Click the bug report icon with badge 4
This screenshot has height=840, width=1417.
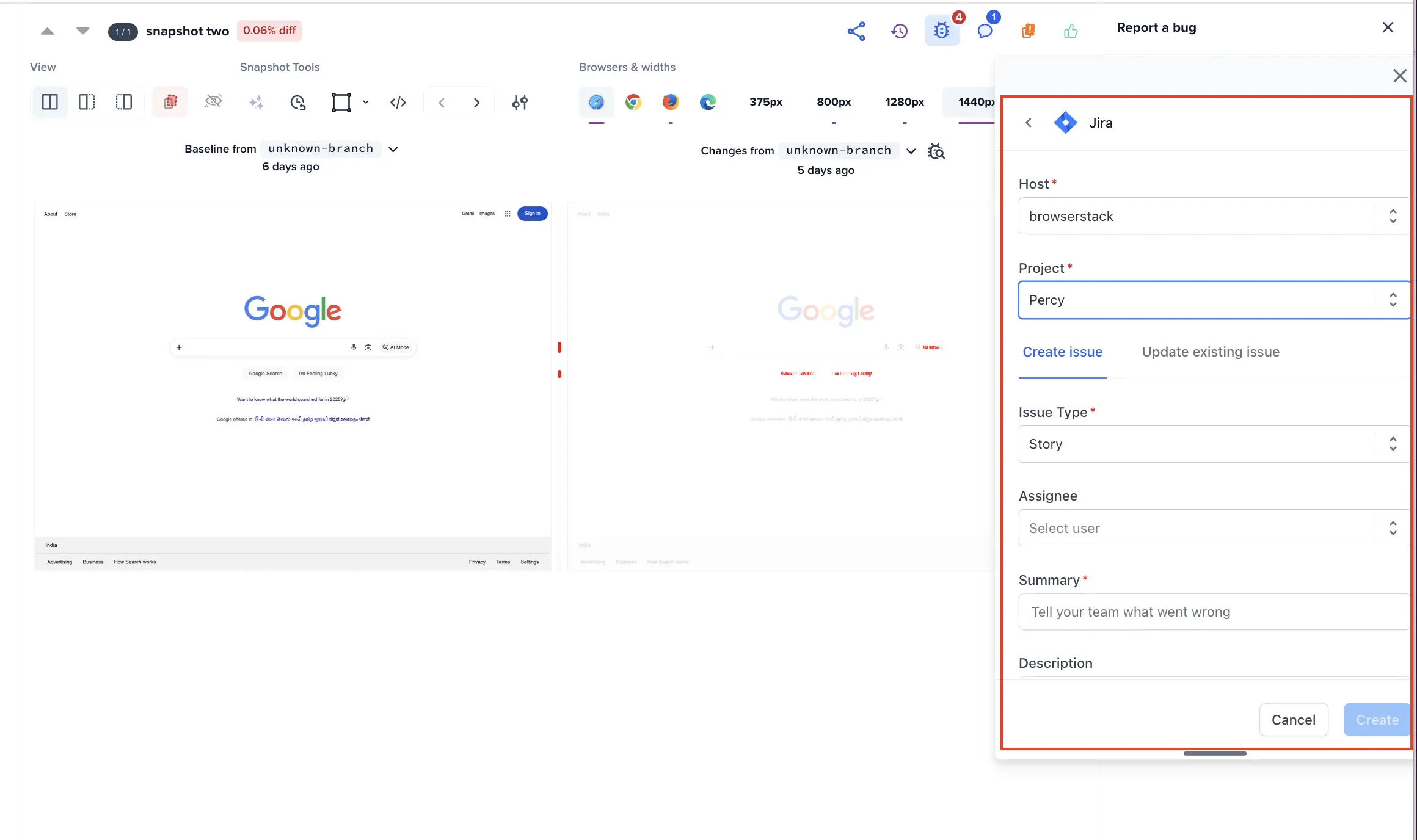coord(942,31)
